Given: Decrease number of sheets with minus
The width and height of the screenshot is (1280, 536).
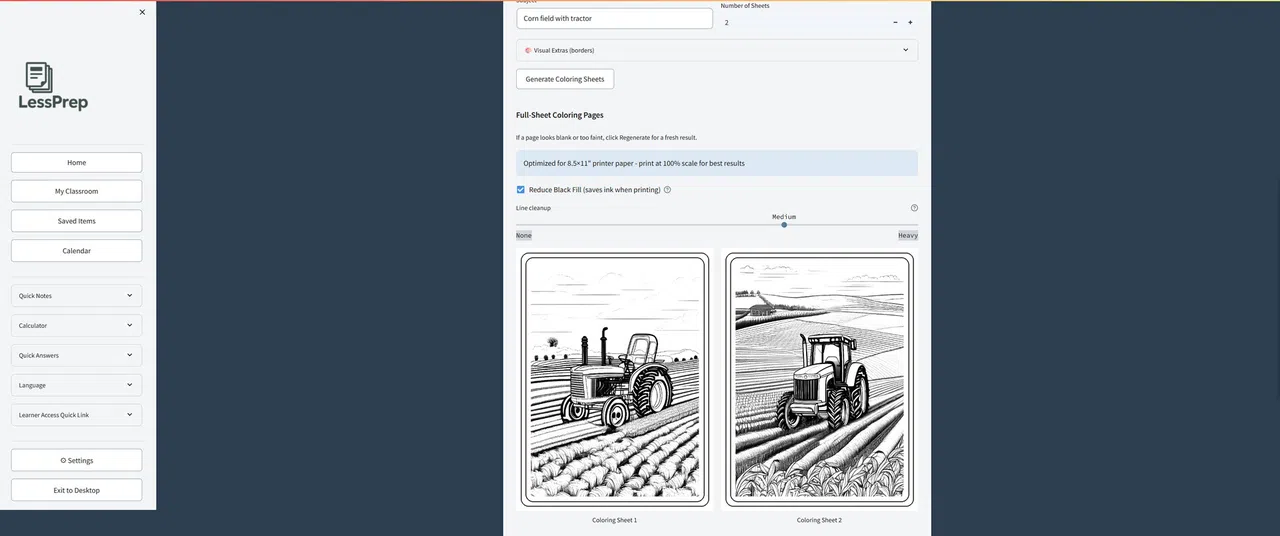Looking at the screenshot, I should point(895,22).
